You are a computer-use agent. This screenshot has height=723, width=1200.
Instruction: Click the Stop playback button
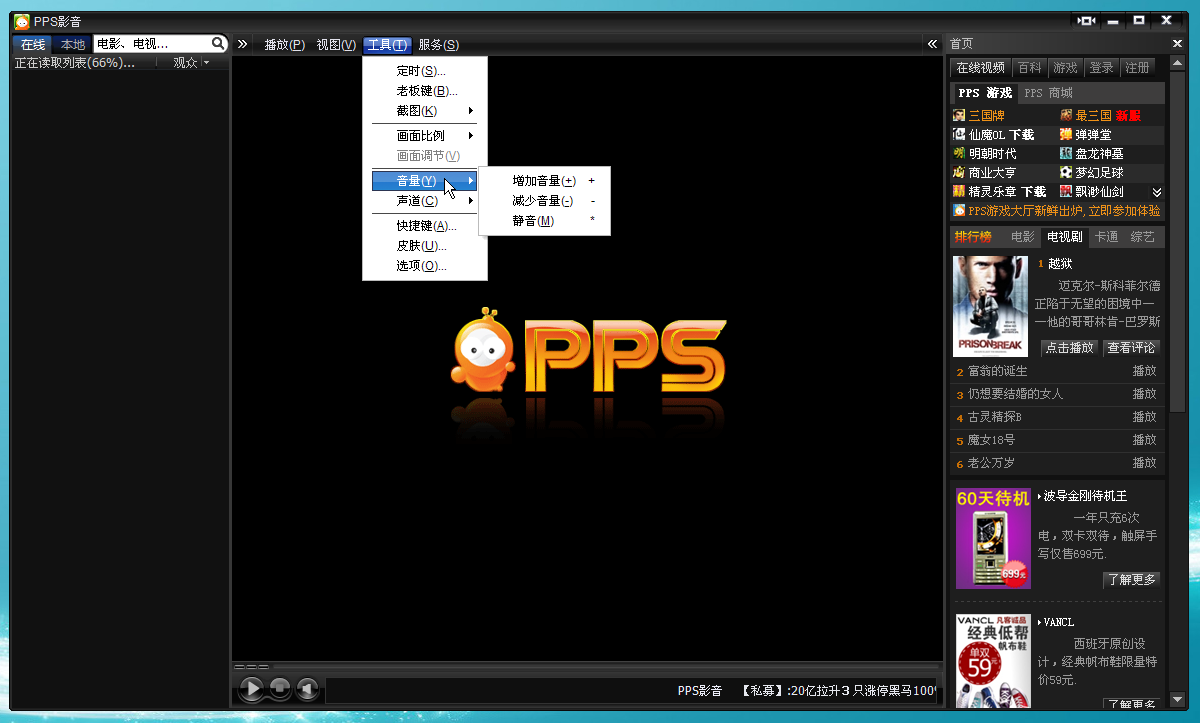coord(281,688)
